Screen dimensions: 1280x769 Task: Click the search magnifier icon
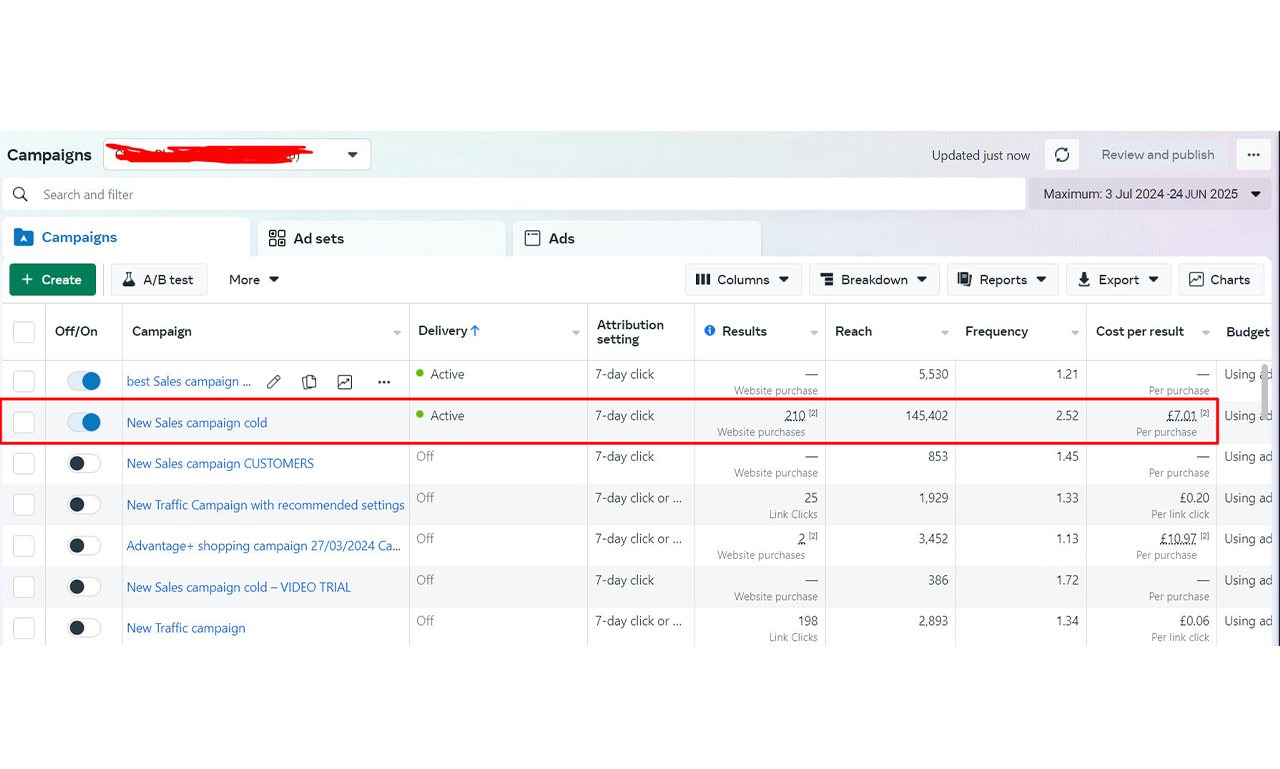(20, 194)
